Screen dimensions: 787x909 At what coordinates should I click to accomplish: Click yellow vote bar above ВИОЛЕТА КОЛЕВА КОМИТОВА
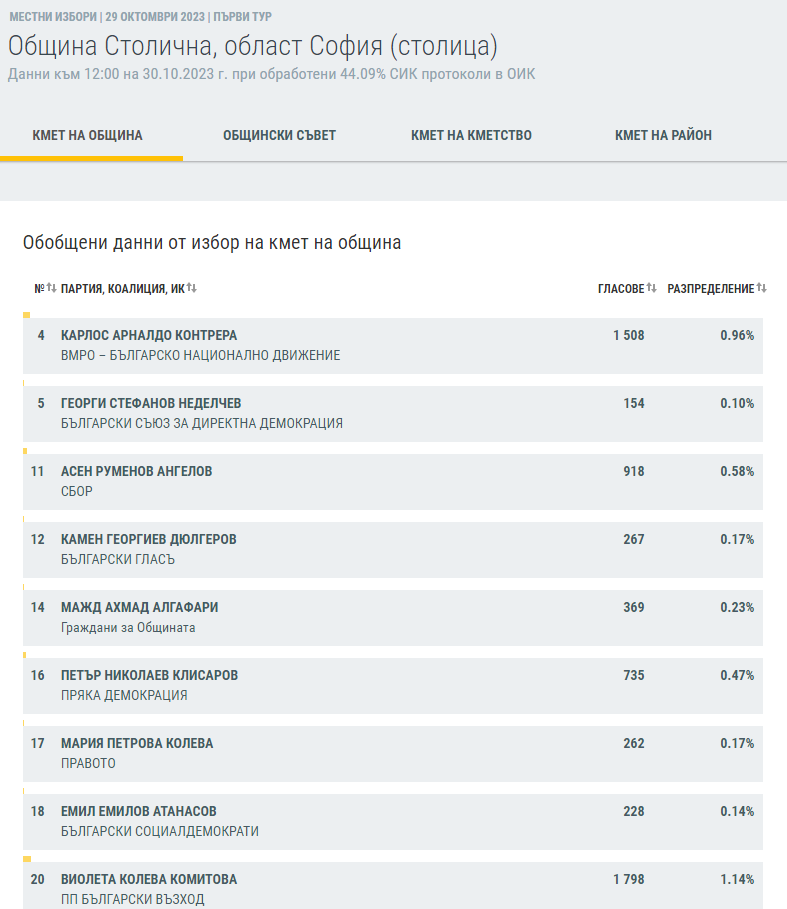27,859
